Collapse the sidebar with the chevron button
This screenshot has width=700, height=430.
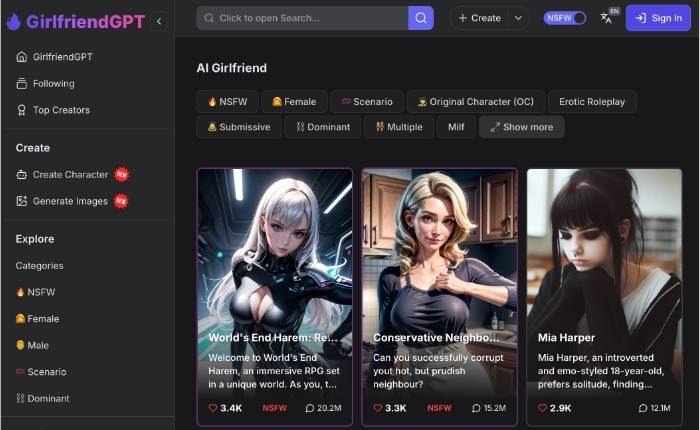(158, 21)
